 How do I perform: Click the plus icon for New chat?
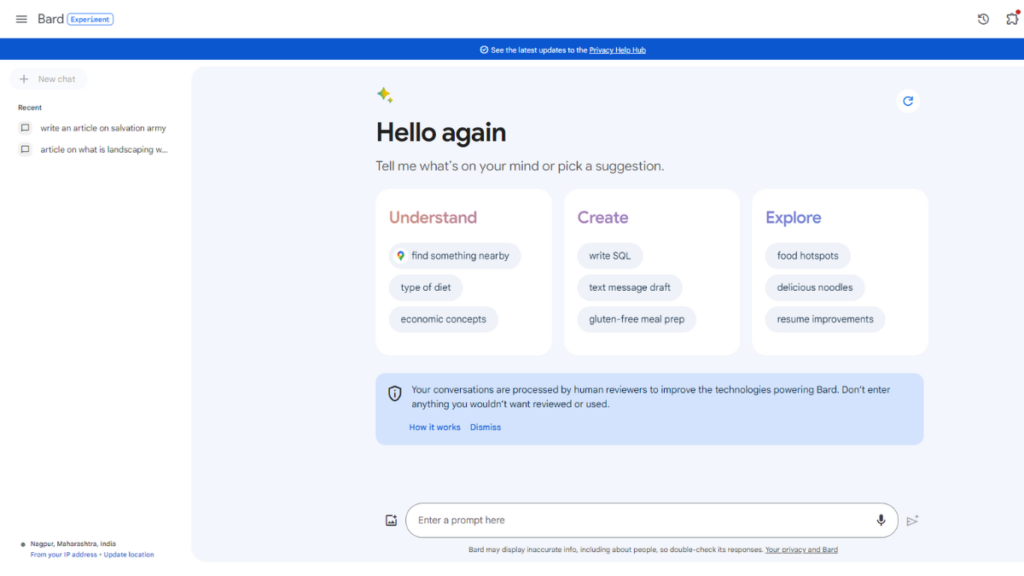point(24,79)
